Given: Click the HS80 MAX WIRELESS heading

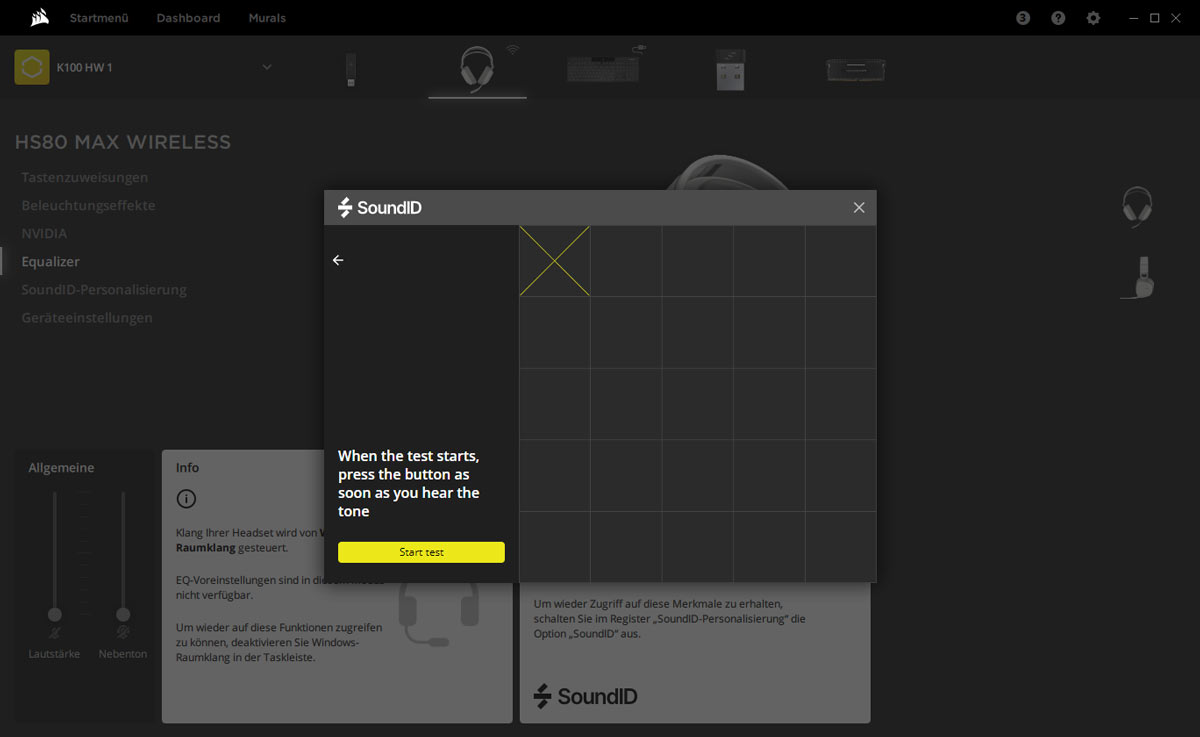Looking at the screenshot, I should coord(123,142).
